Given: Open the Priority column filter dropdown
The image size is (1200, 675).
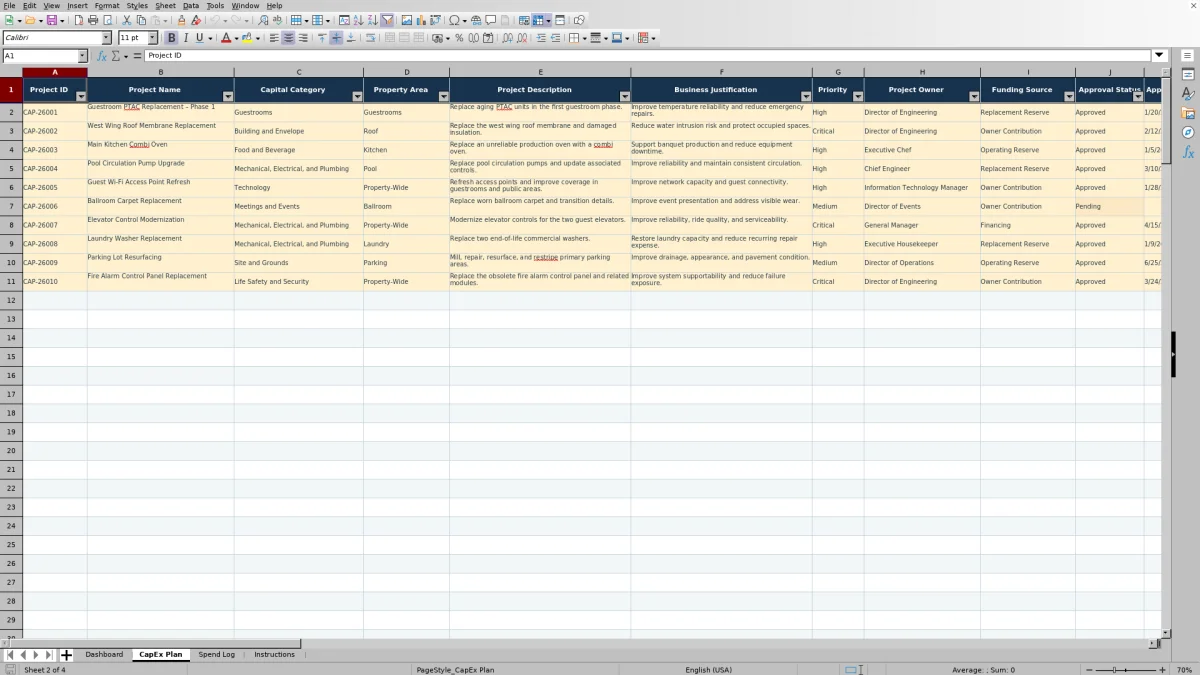Looking at the screenshot, I should tap(858, 97).
